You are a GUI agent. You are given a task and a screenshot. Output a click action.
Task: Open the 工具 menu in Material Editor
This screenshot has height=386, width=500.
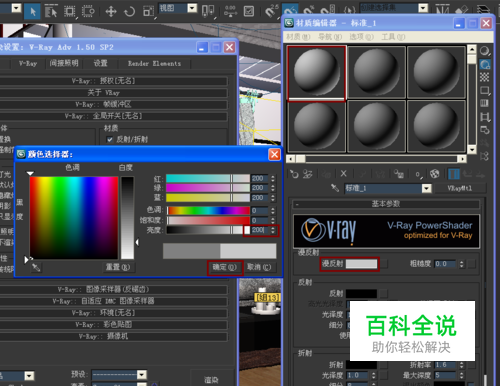tap(393, 37)
